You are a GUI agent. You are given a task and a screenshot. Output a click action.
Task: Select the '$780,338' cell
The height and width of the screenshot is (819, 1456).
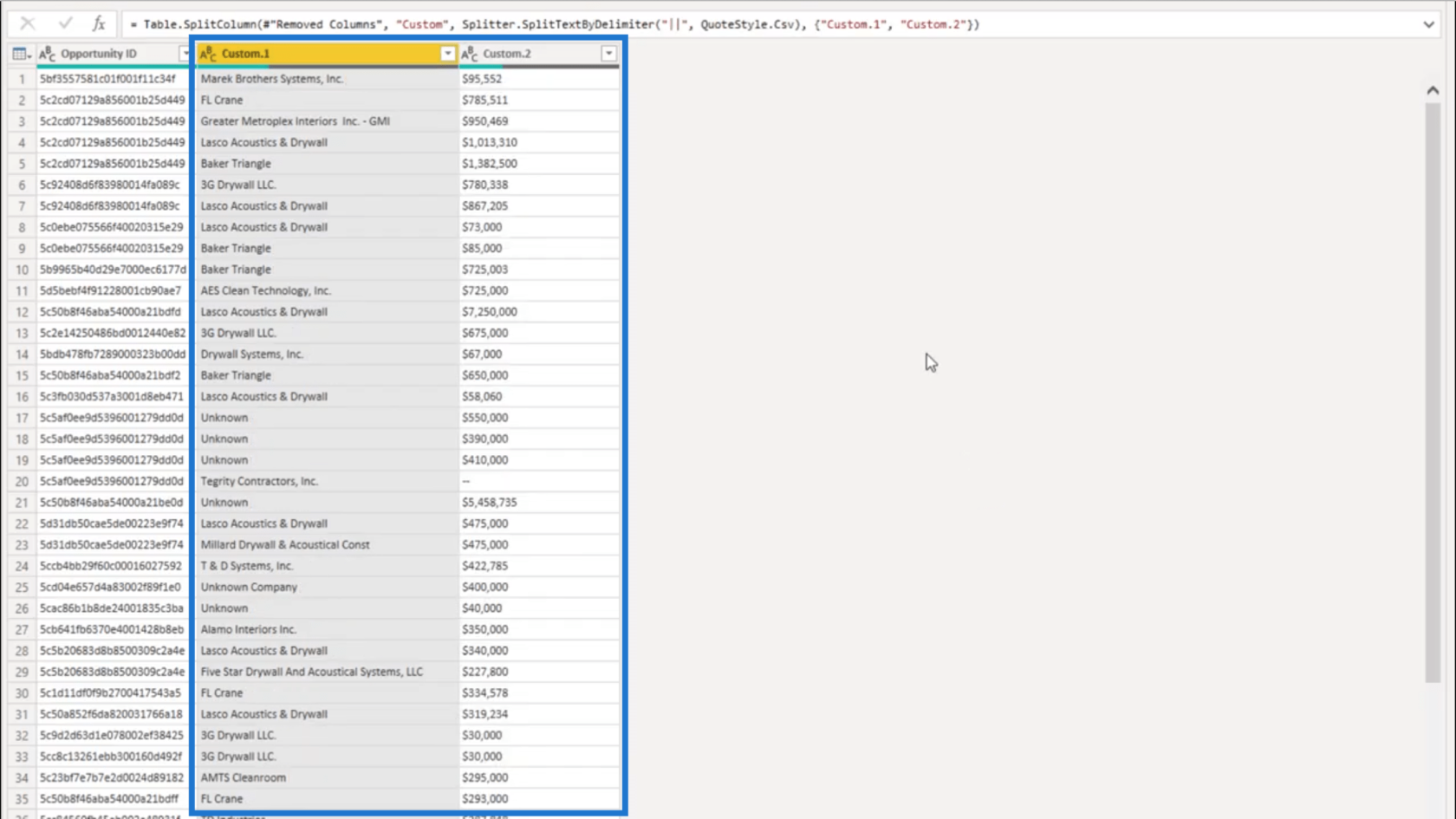tap(539, 185)
